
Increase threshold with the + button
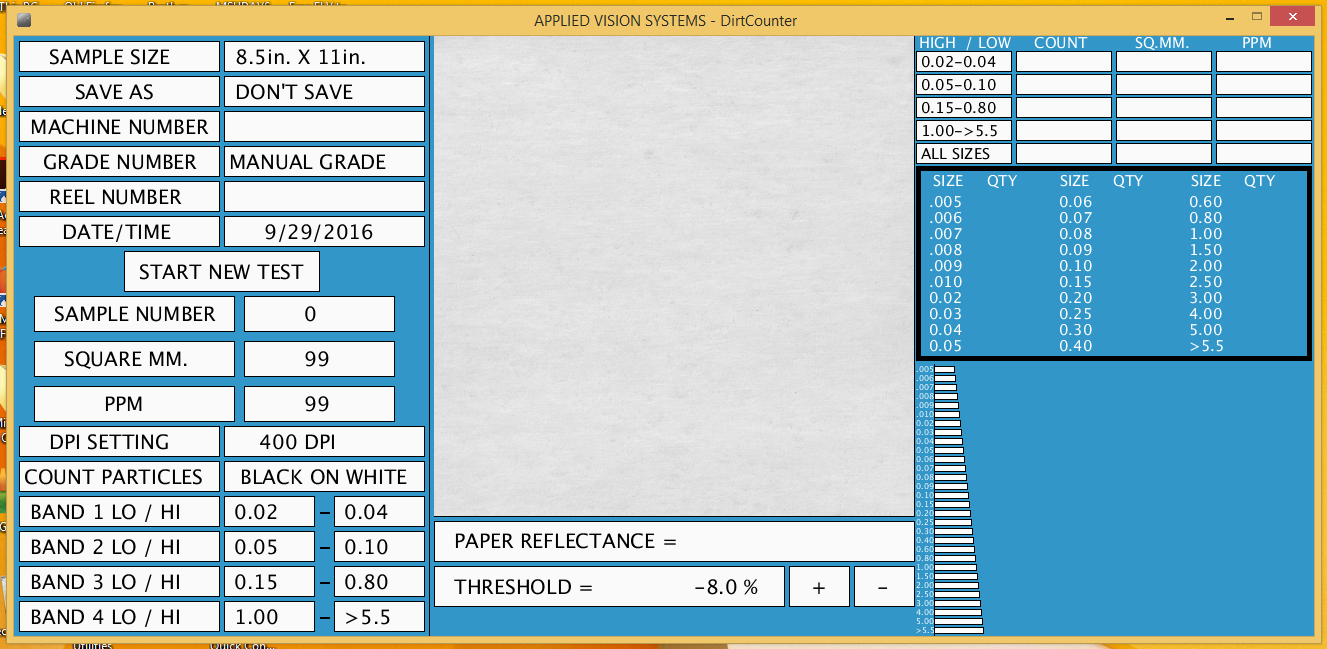tap(819, 587)
